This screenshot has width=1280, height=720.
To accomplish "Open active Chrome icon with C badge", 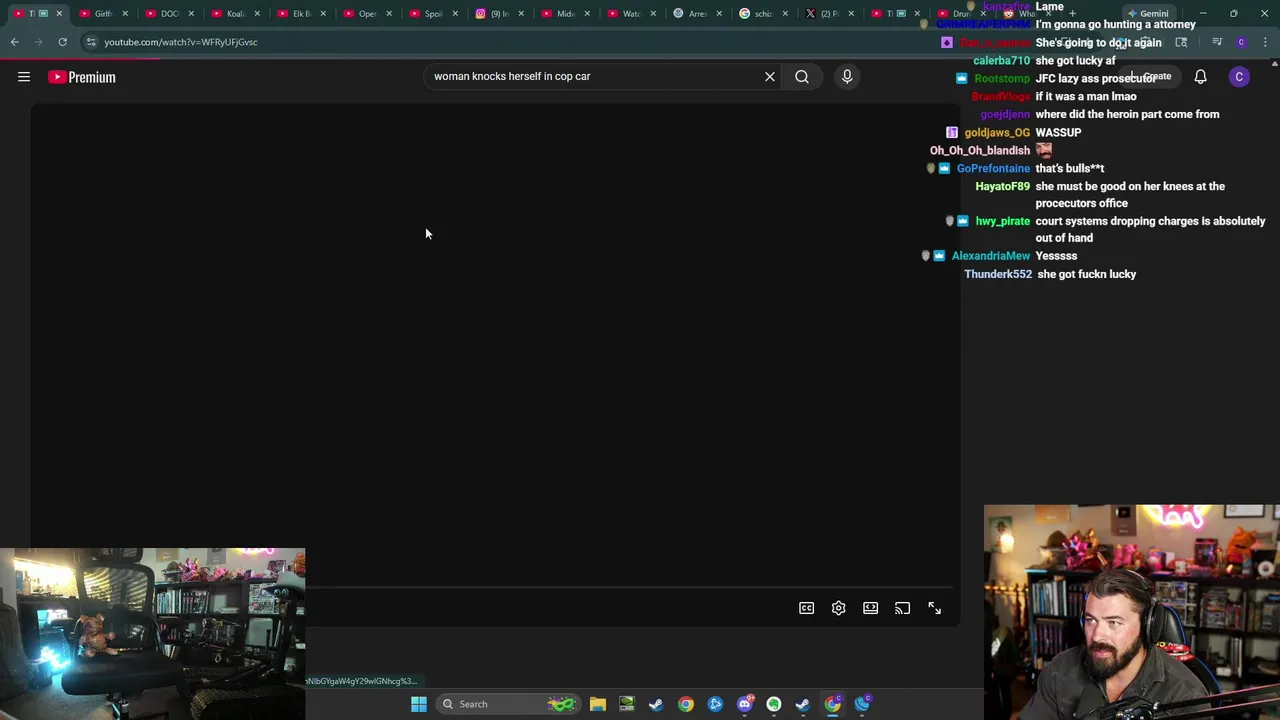I will [833, 704].
